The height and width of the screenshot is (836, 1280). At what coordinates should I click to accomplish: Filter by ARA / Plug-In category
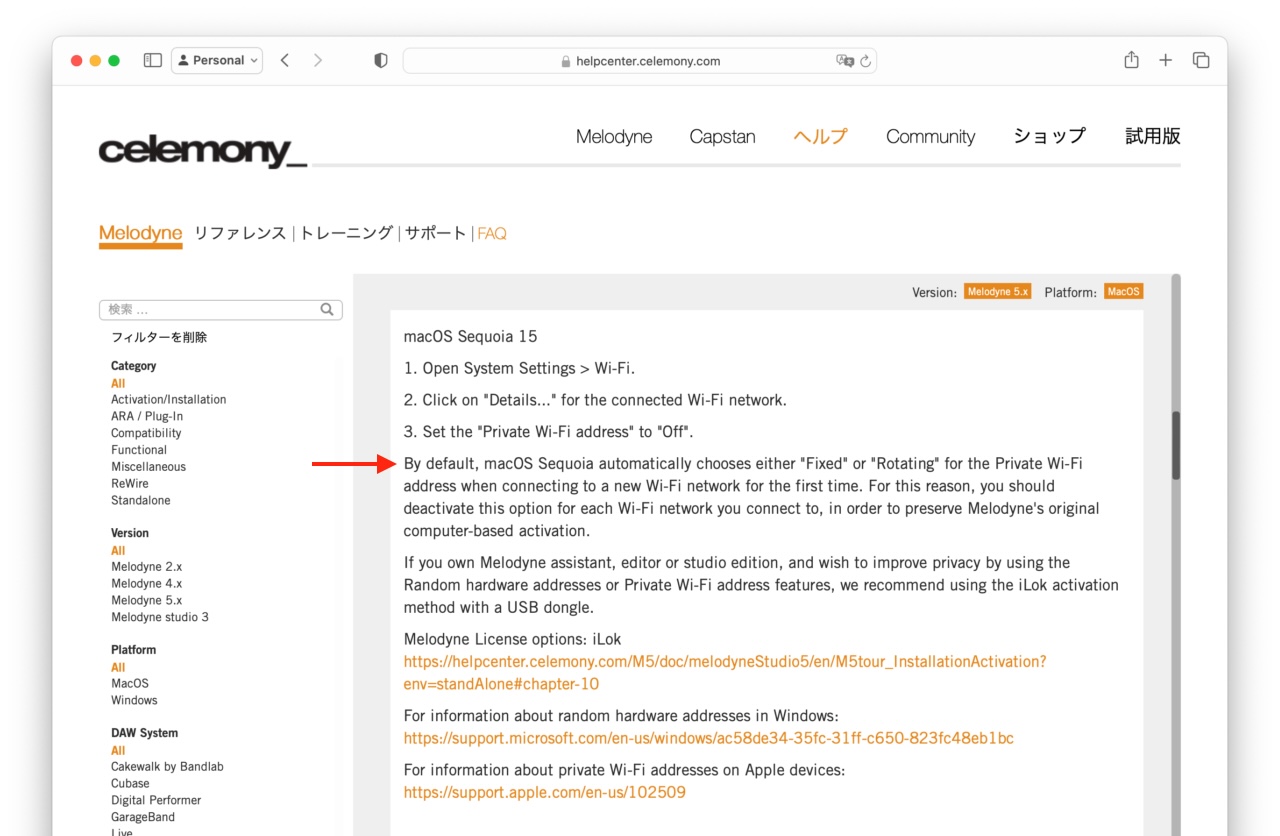pos(147,417)
